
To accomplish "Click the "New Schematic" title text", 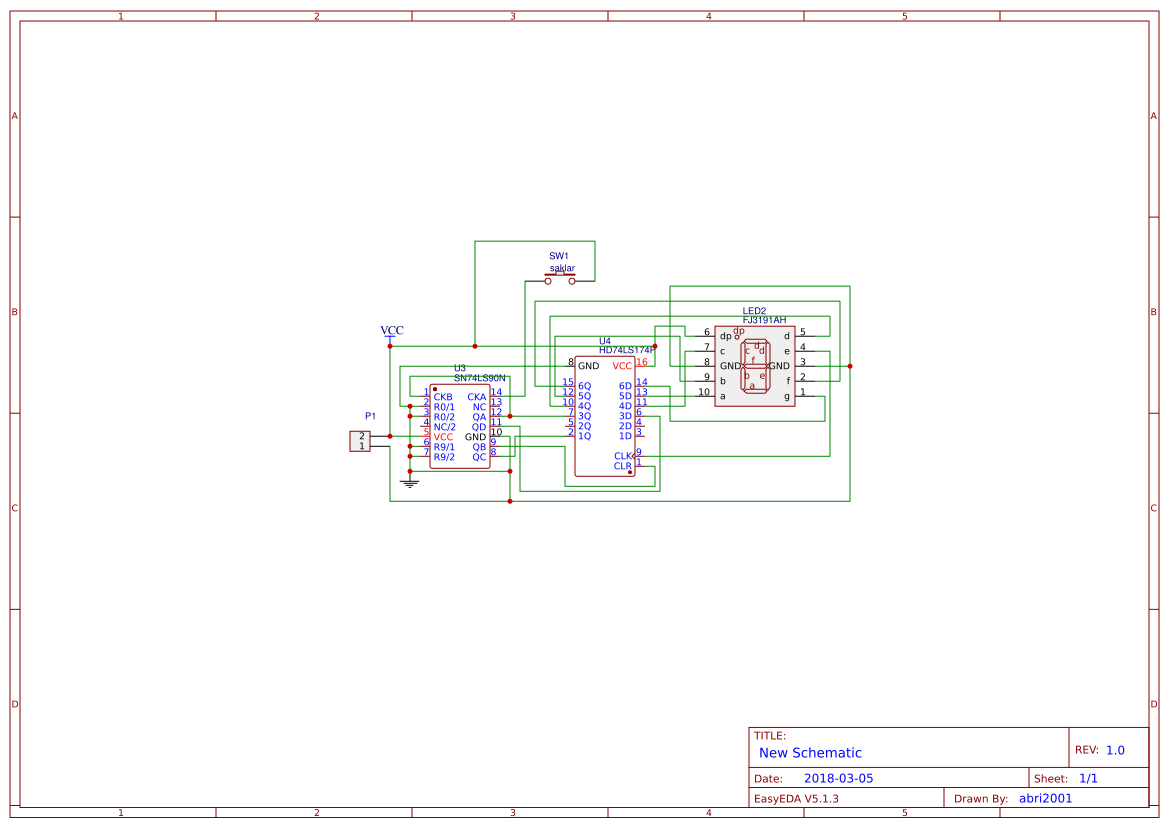I will coord(810,753).
